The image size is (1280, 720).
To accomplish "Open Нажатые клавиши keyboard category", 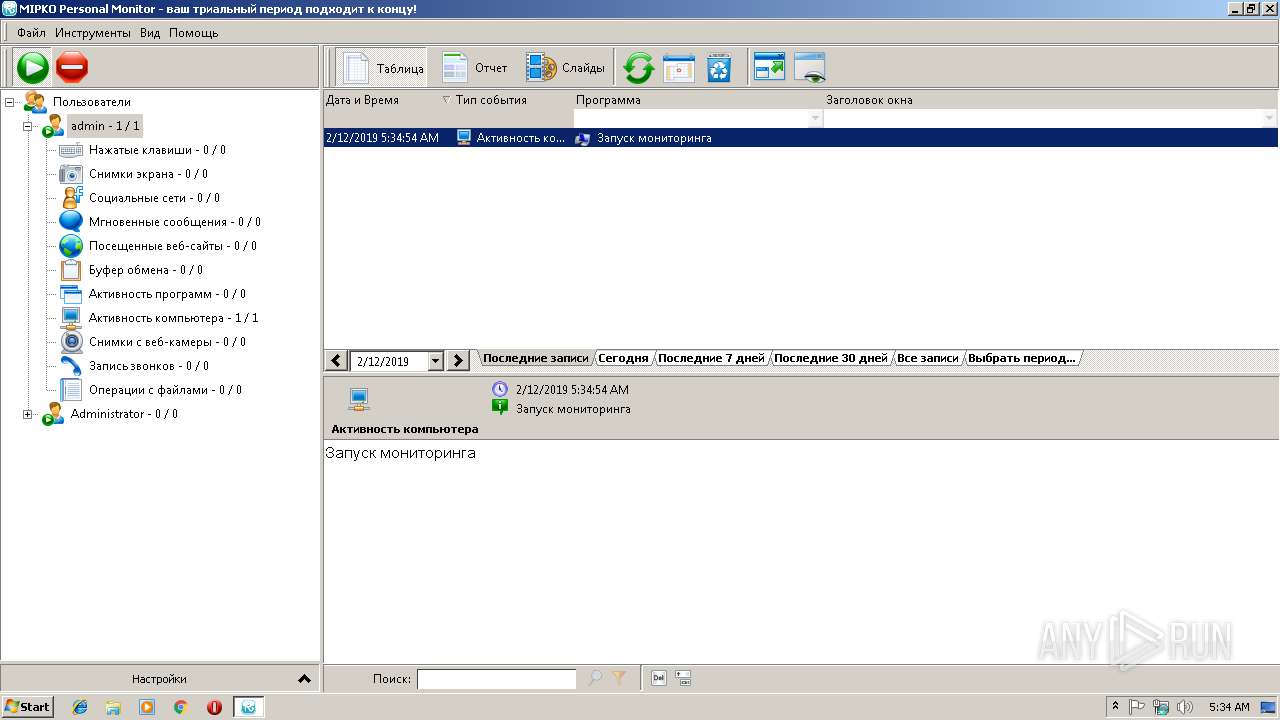I will pos(157,150).
